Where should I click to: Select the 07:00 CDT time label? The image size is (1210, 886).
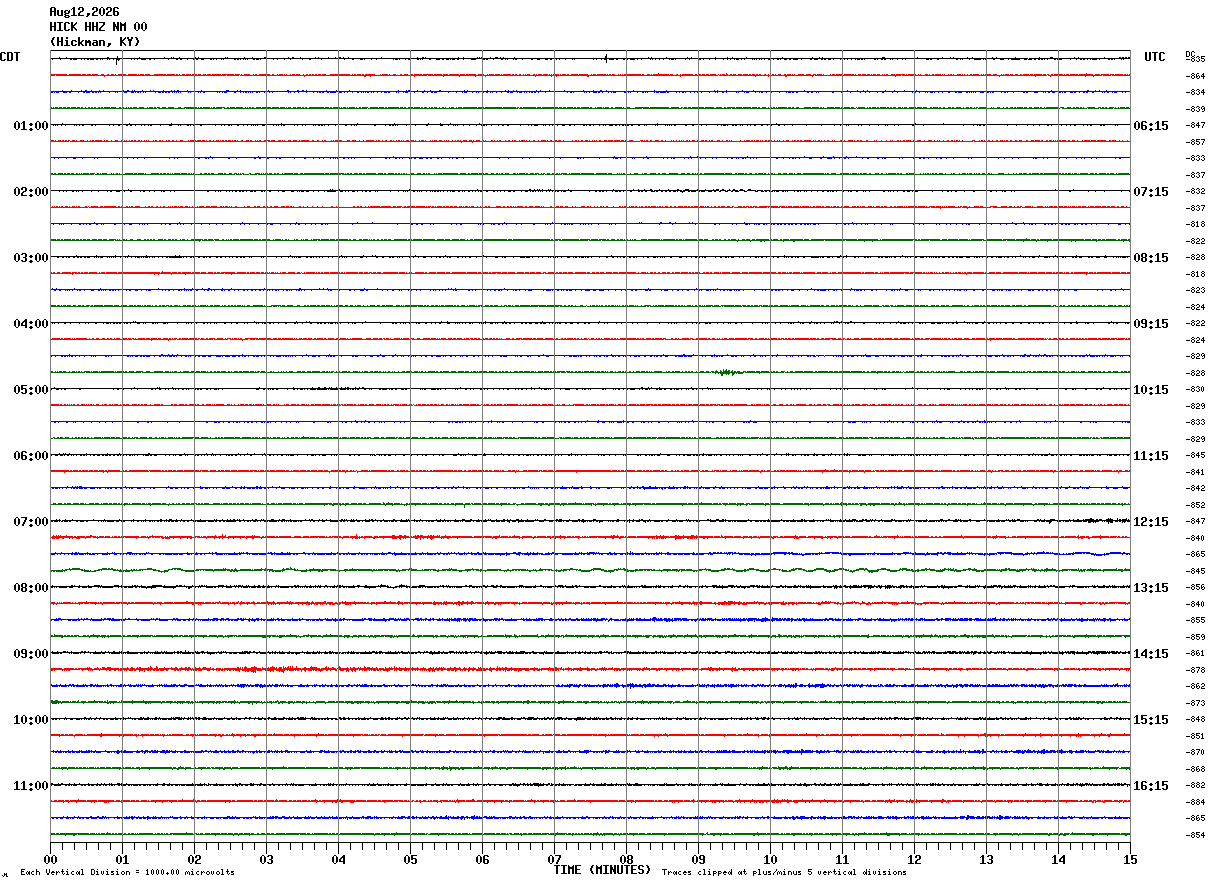(x=31, y=522)
